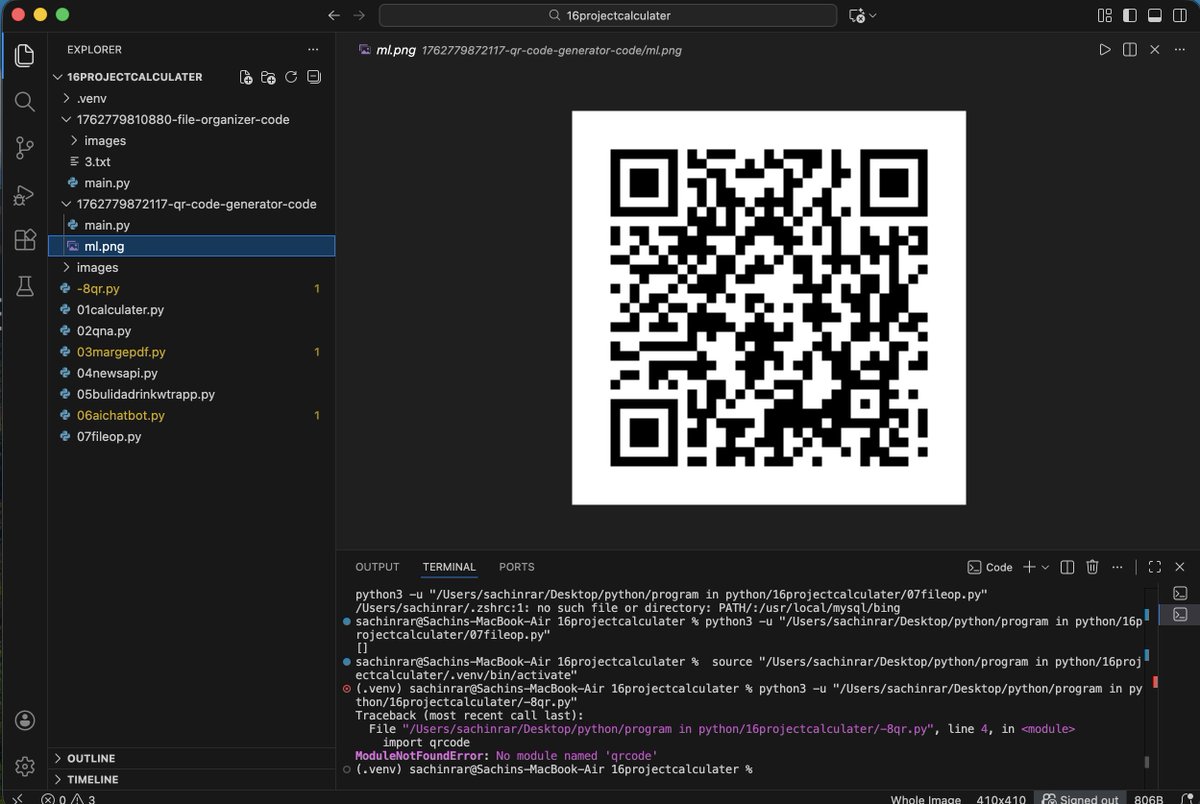Expand images inside file-organizer-code folder
Screen dimensions: 1200x804
click(75, 140)
